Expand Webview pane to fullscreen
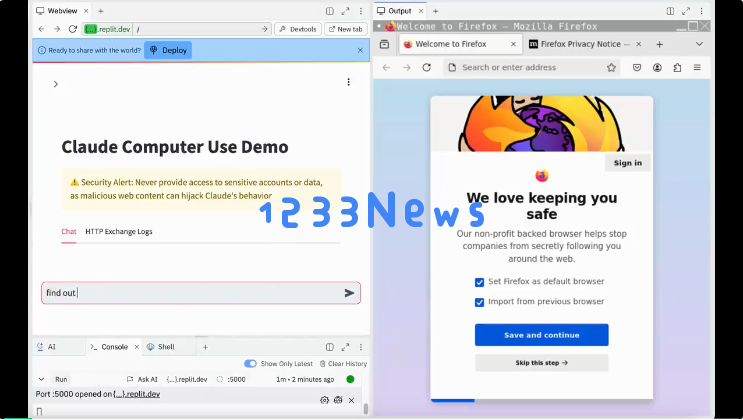The height and width of the screenshot is (420, 743). pos(345,11)
